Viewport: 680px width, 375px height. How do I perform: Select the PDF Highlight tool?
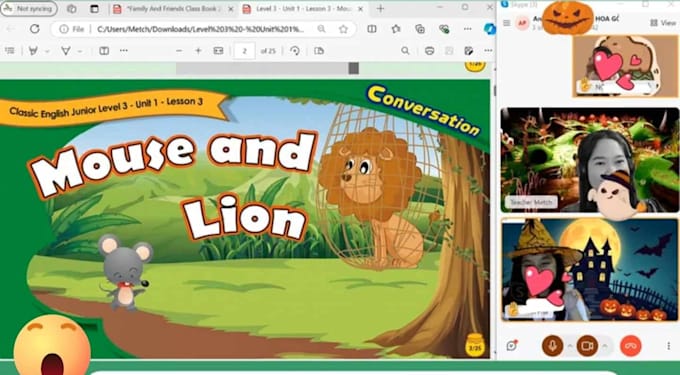pyautogui.click(x=33, y=51)
